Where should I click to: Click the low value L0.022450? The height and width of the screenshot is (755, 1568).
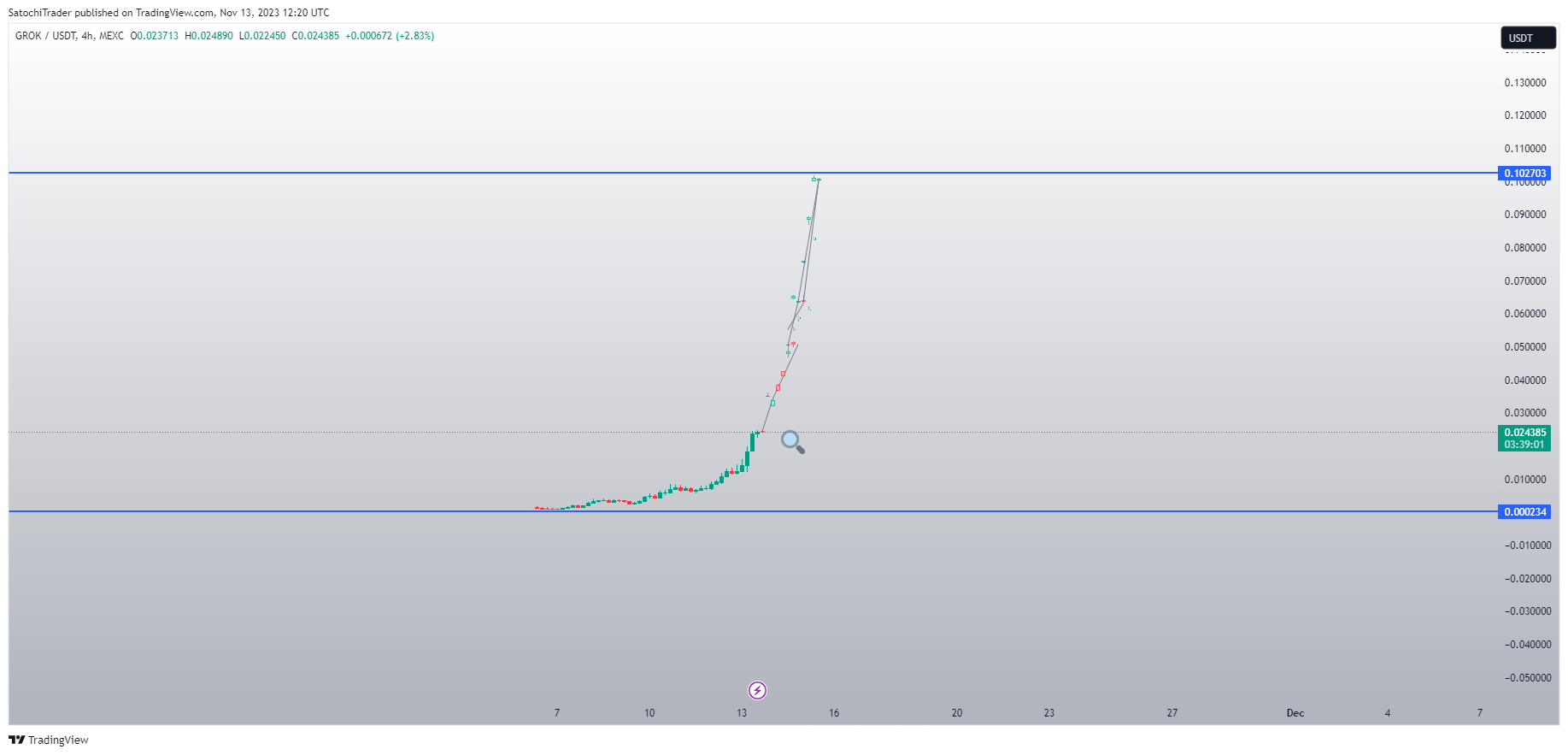[262, 36]
